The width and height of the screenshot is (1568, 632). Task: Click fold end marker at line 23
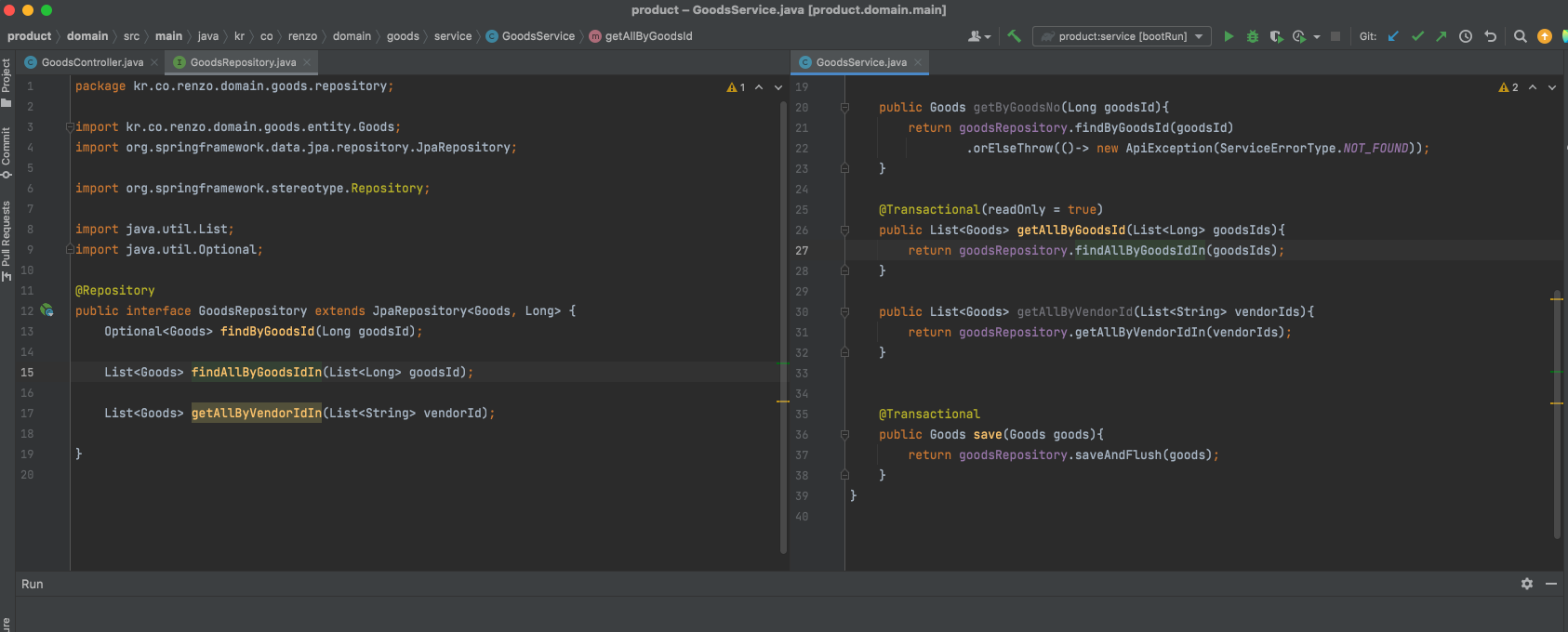click(844, 169)
